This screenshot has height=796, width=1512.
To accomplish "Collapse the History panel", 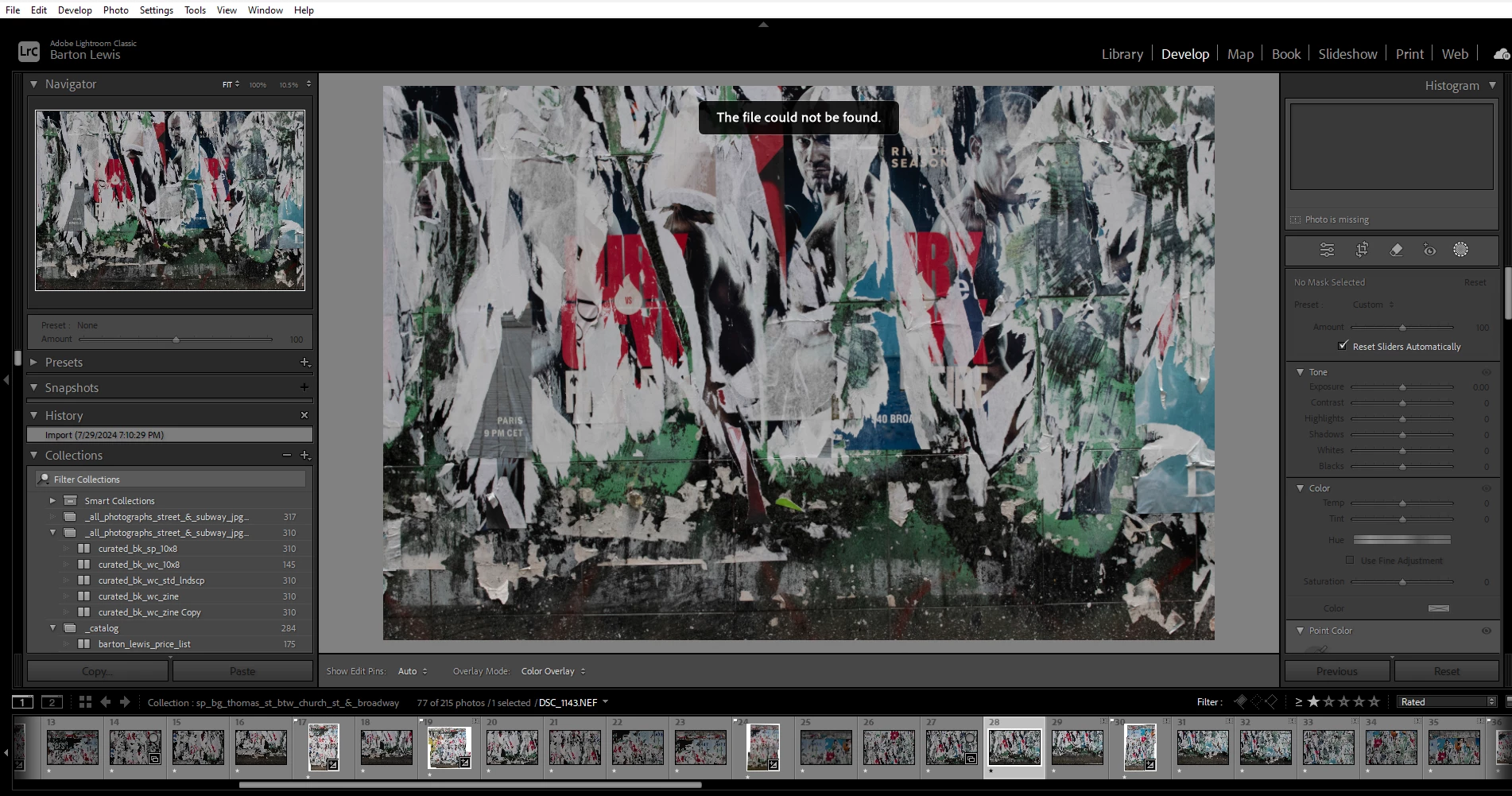I will (x=34, y=415).
